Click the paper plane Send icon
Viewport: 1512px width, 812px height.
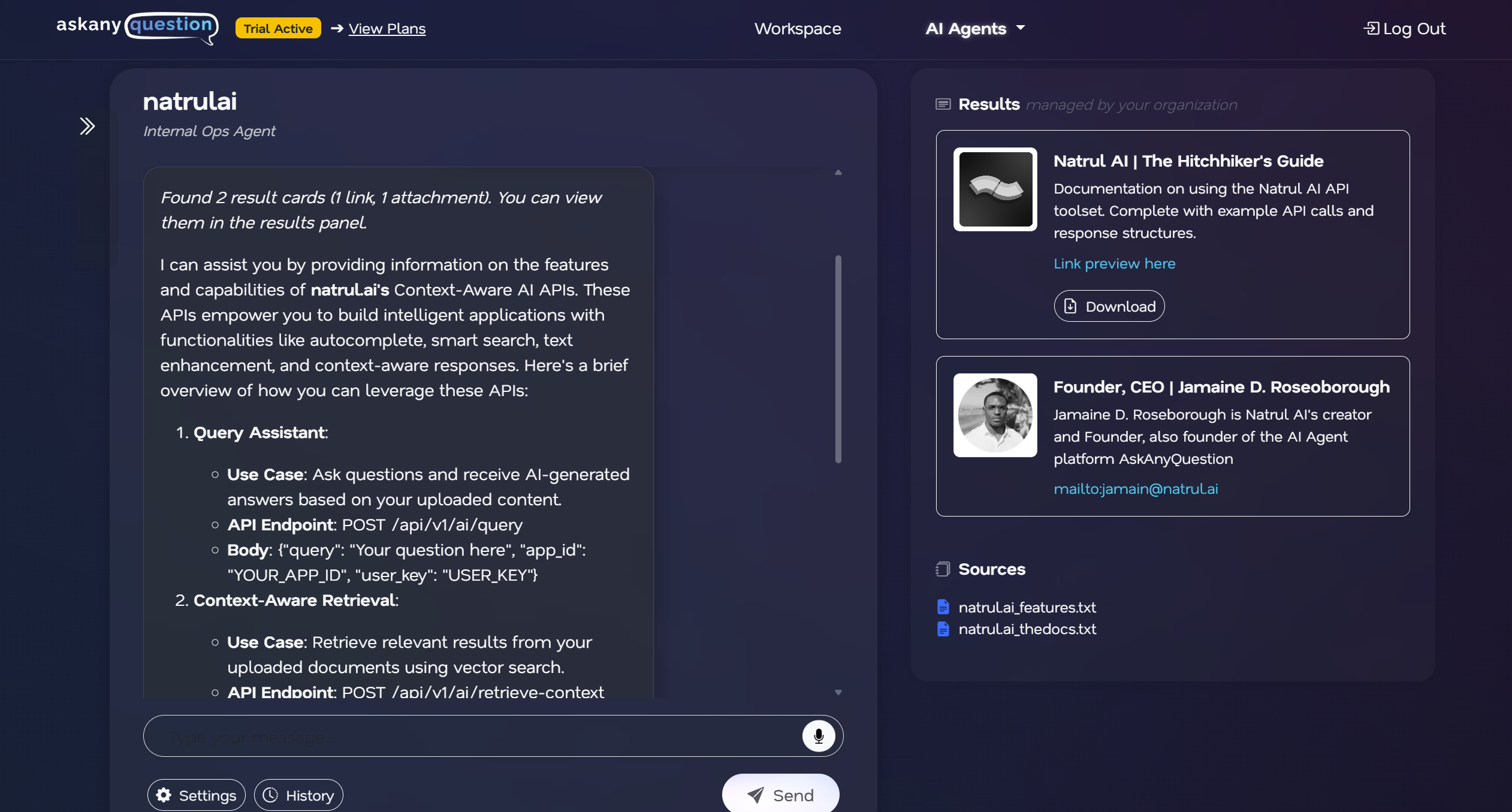click(756, 795)
